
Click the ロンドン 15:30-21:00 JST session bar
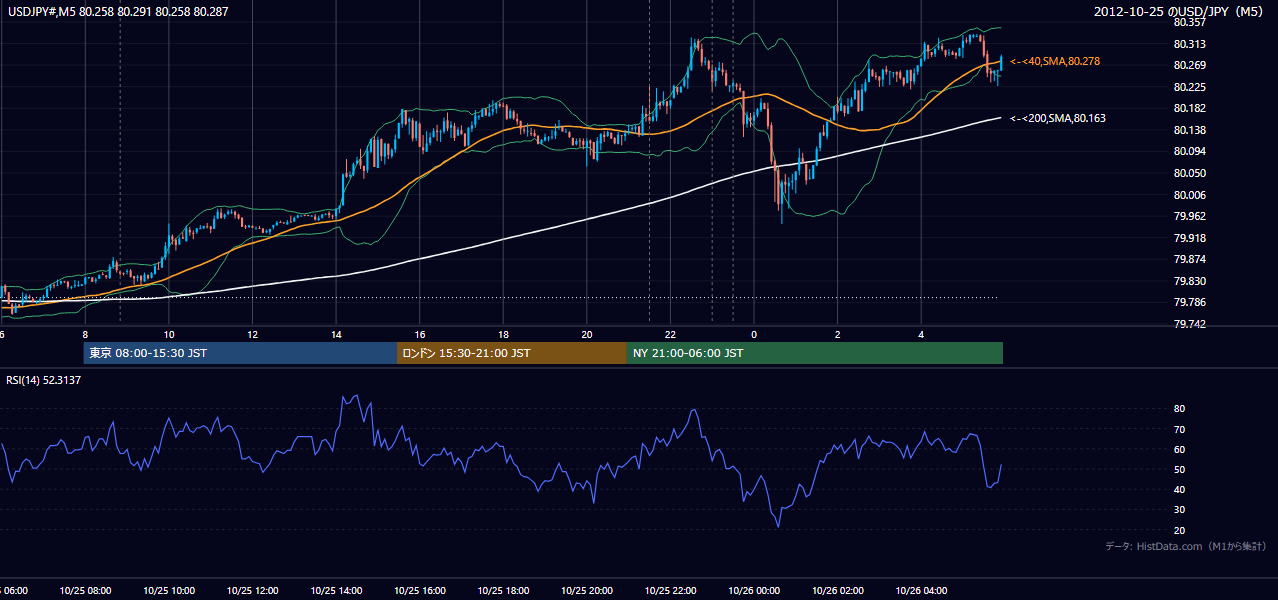coord(512,353)
